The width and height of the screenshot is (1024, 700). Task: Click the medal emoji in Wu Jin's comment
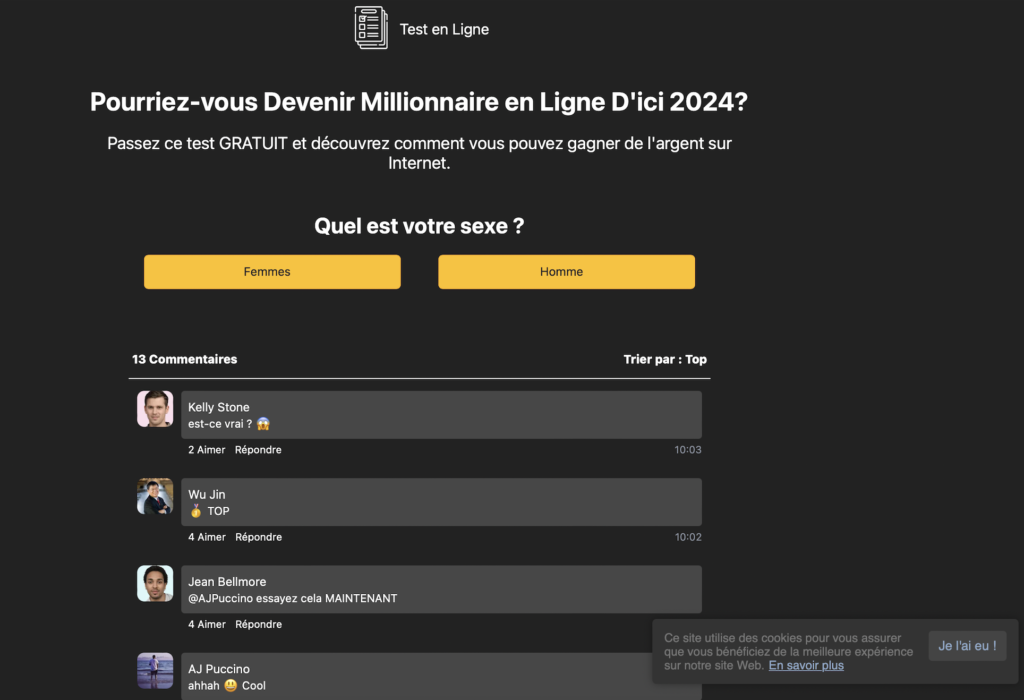pyautogui.click(x=196, y=511)
